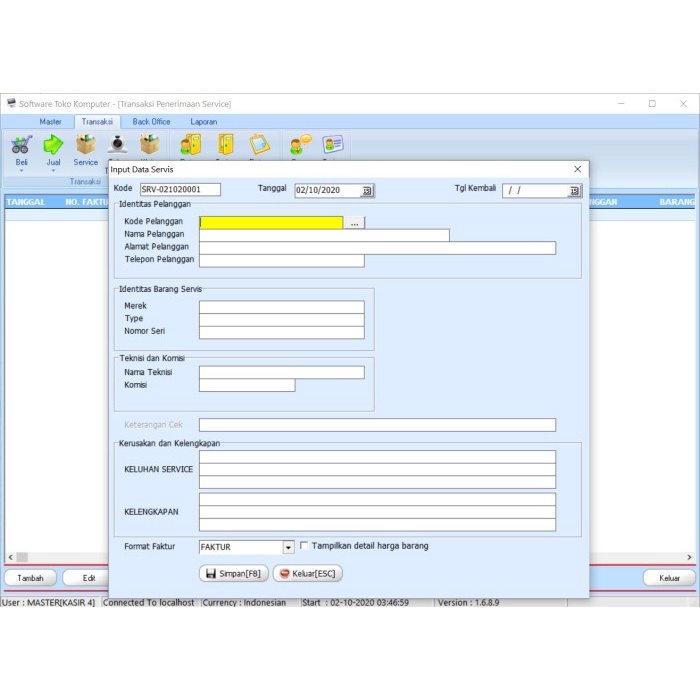This screenshot has height=700, width=700.
Task: Click the Tanggal date field 02/10/2020
Action: pyautogui.click(x=328, y=191)
